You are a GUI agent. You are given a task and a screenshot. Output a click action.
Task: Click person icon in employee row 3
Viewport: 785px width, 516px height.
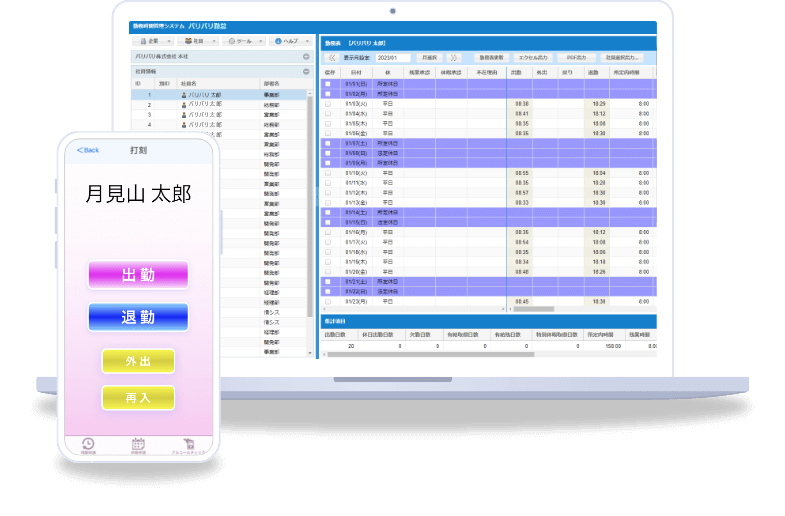184,115
